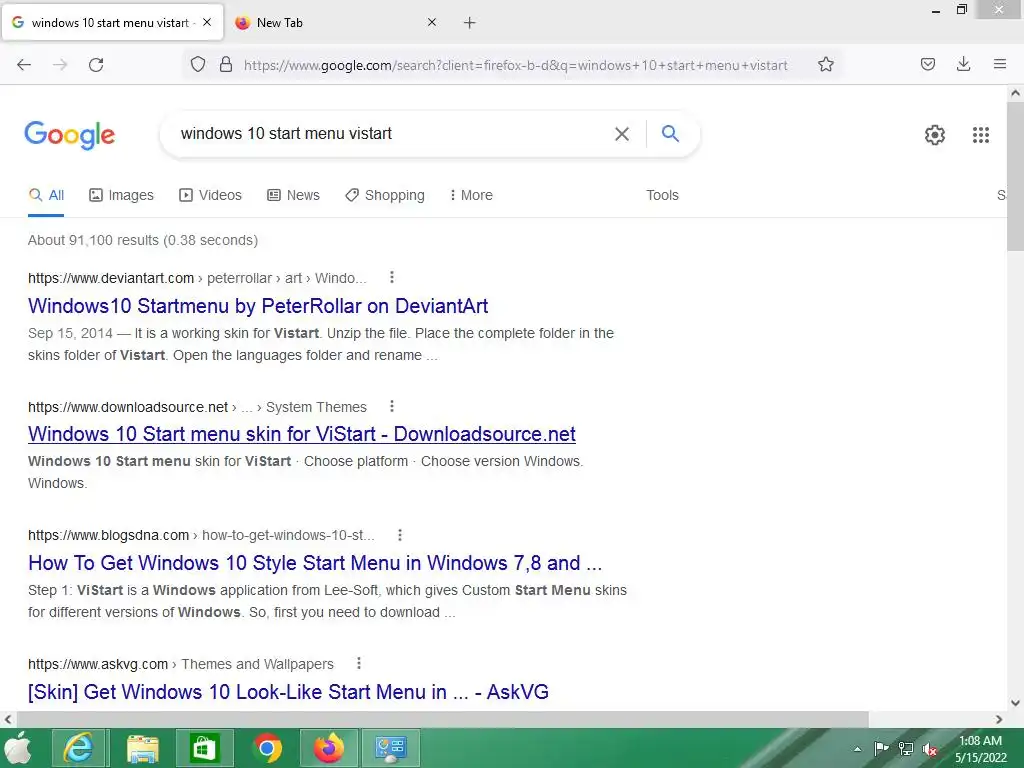Launch Internet Explorer from taskbar

pyautogui.click(x=78, y=748)
